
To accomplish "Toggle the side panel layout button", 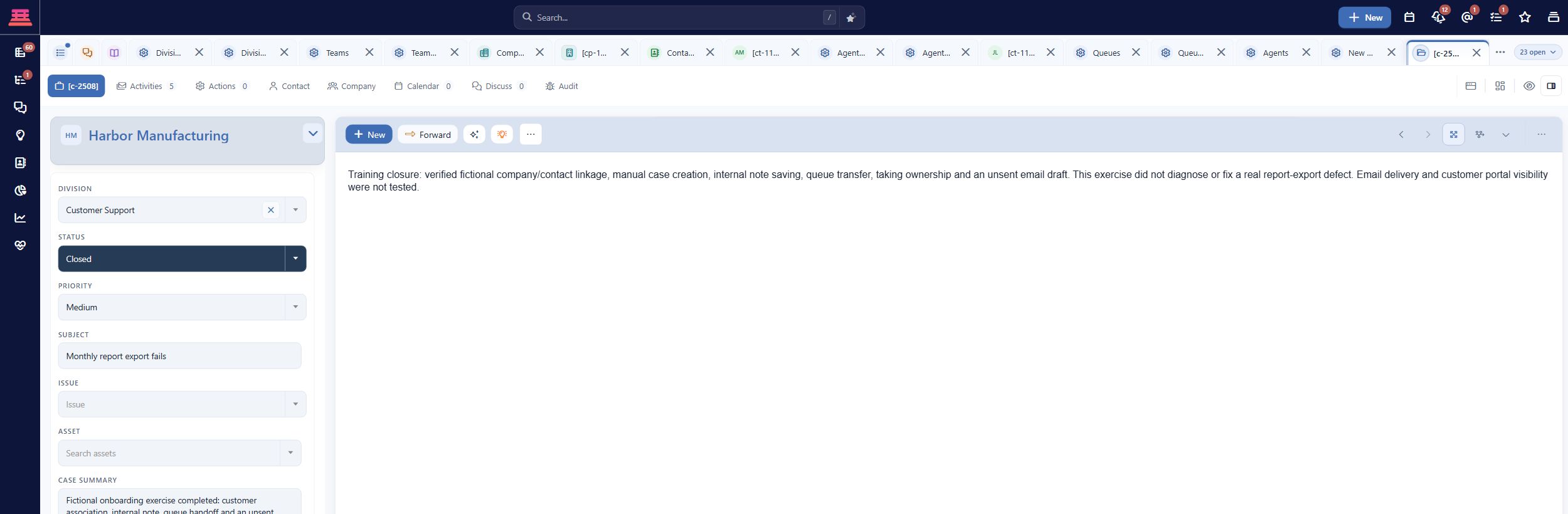I will pyautogui.click(x=1551, y=86).
